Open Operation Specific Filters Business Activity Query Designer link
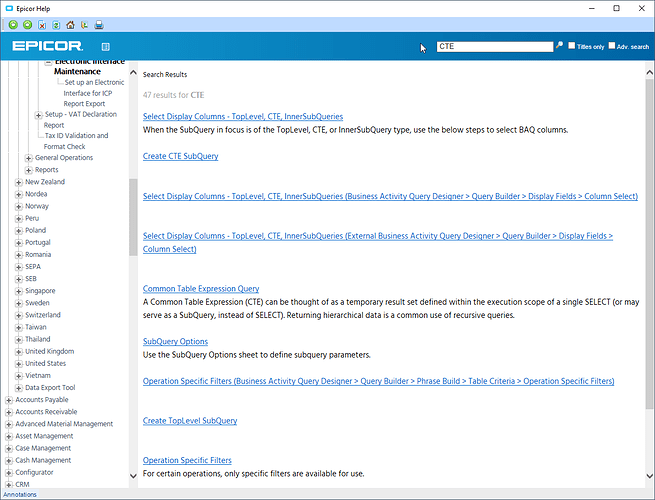The image size is (655, 500). coord(378,381)
